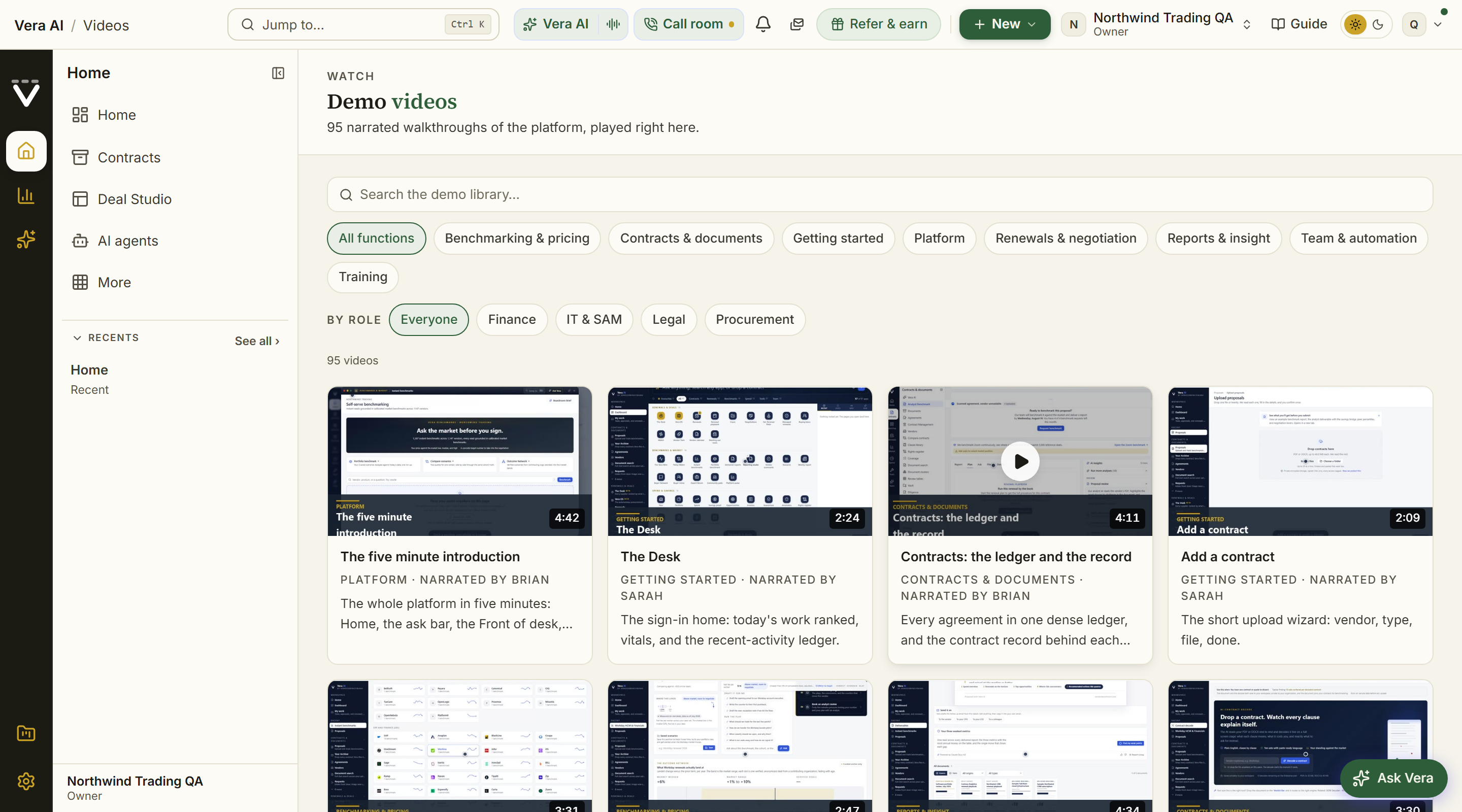The image size is (1462, 812).
Task: Open The five minute introduction thumbnail
Action: click(460, 461)
